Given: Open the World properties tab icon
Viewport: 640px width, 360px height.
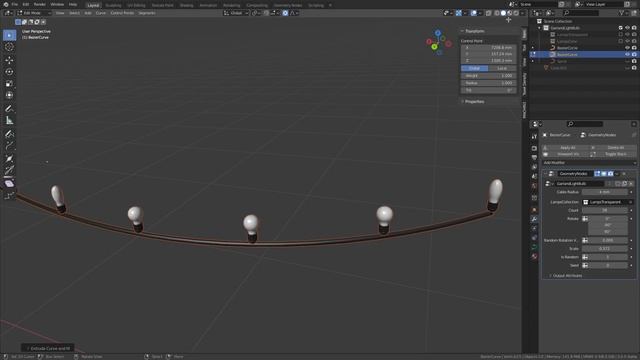Looking at the screenshot, I should 534,186.
